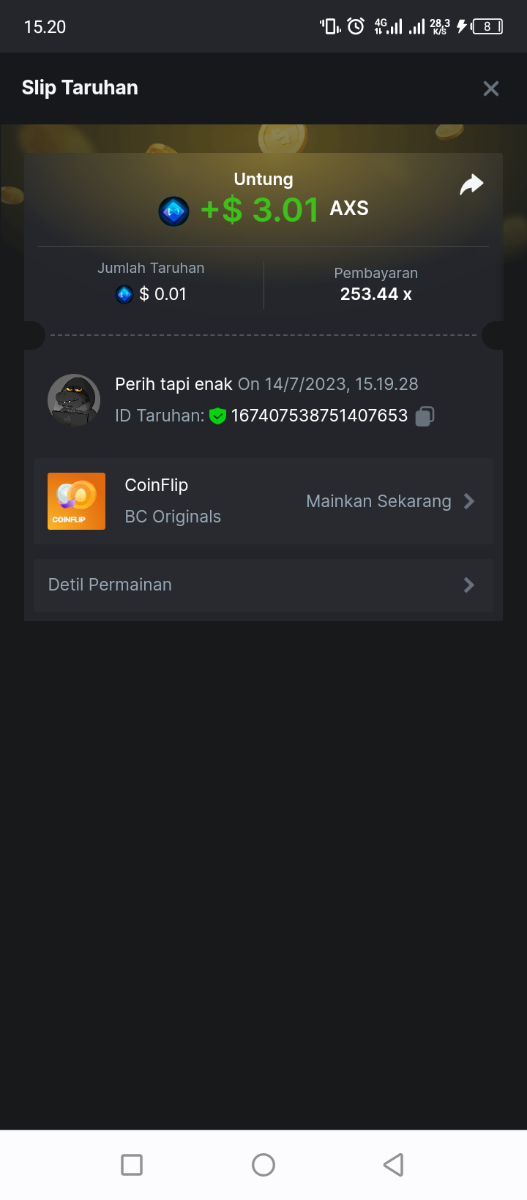Tap the username Perih tapi enak

pyautogui.click(x=174, y=384)
